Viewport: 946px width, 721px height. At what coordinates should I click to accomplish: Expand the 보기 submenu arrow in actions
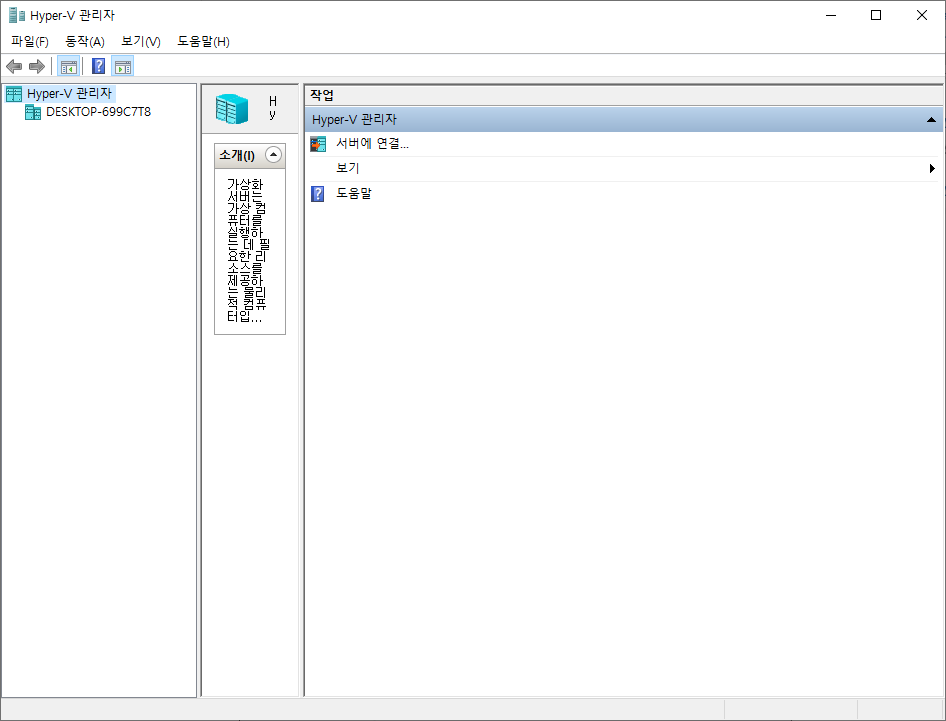point(932,169)
